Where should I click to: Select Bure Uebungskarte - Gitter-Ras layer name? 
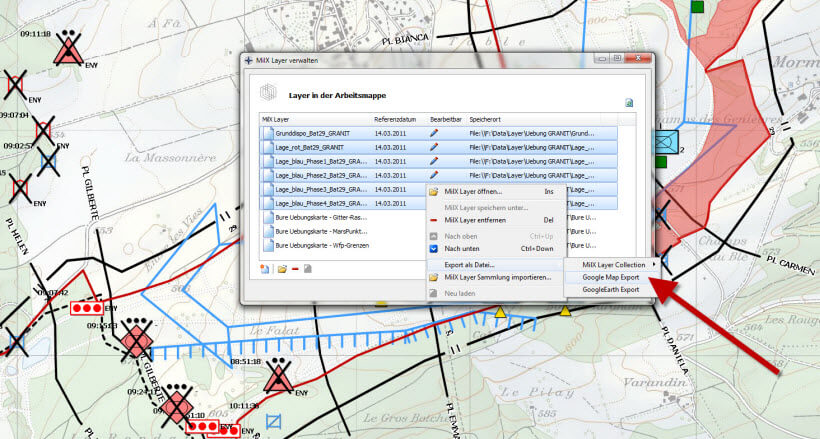click(x=321, y=217)
